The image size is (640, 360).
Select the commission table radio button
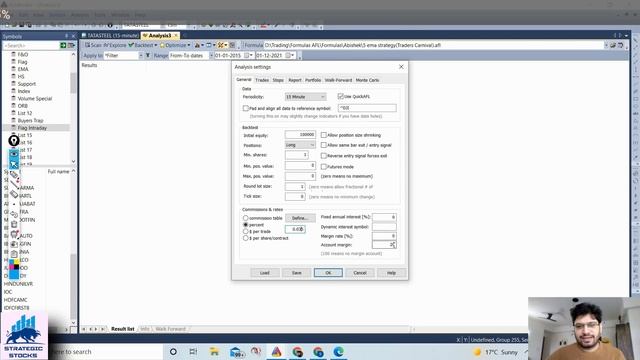[x=246, y=218]
